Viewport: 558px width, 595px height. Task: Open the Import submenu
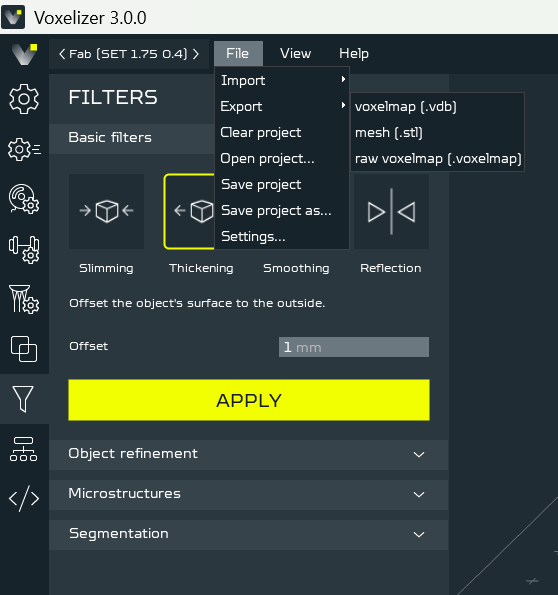pos(282,80)
